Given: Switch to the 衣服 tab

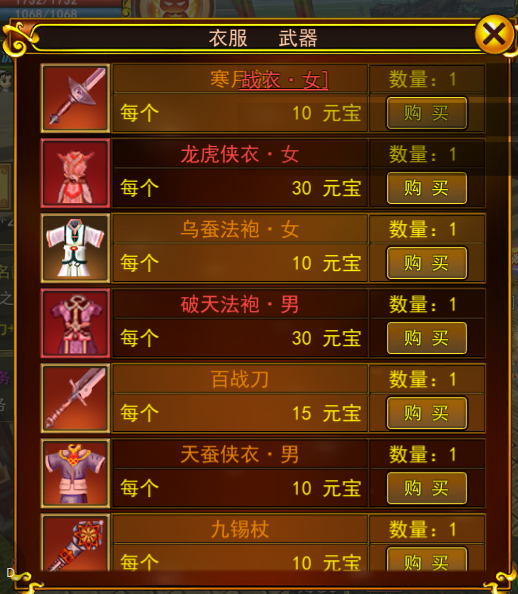Looking at the screenshot, I should pos(228,38).
